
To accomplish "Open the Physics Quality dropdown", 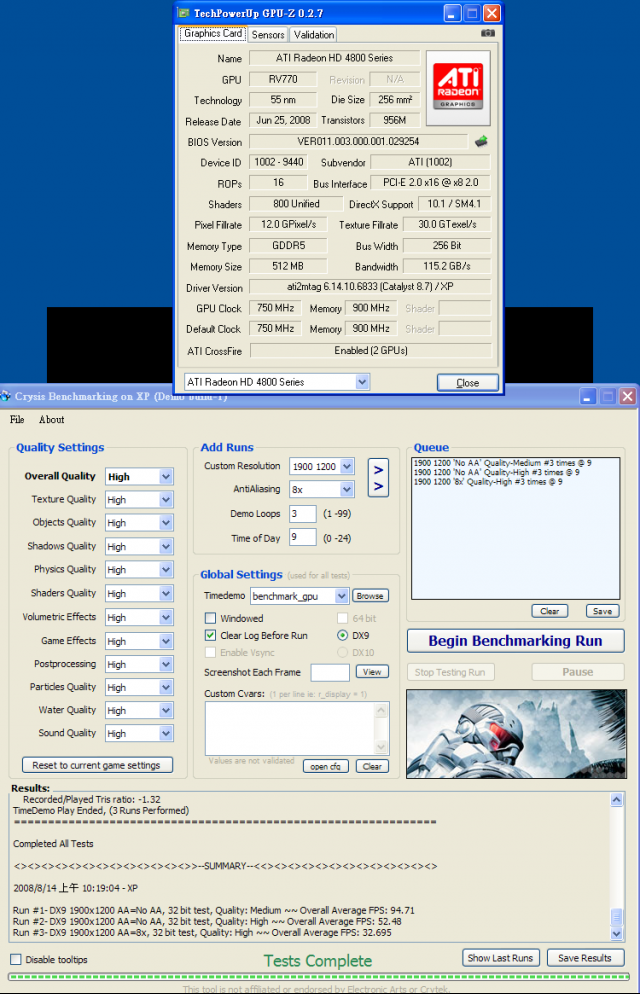I will (x=166, y=570).
